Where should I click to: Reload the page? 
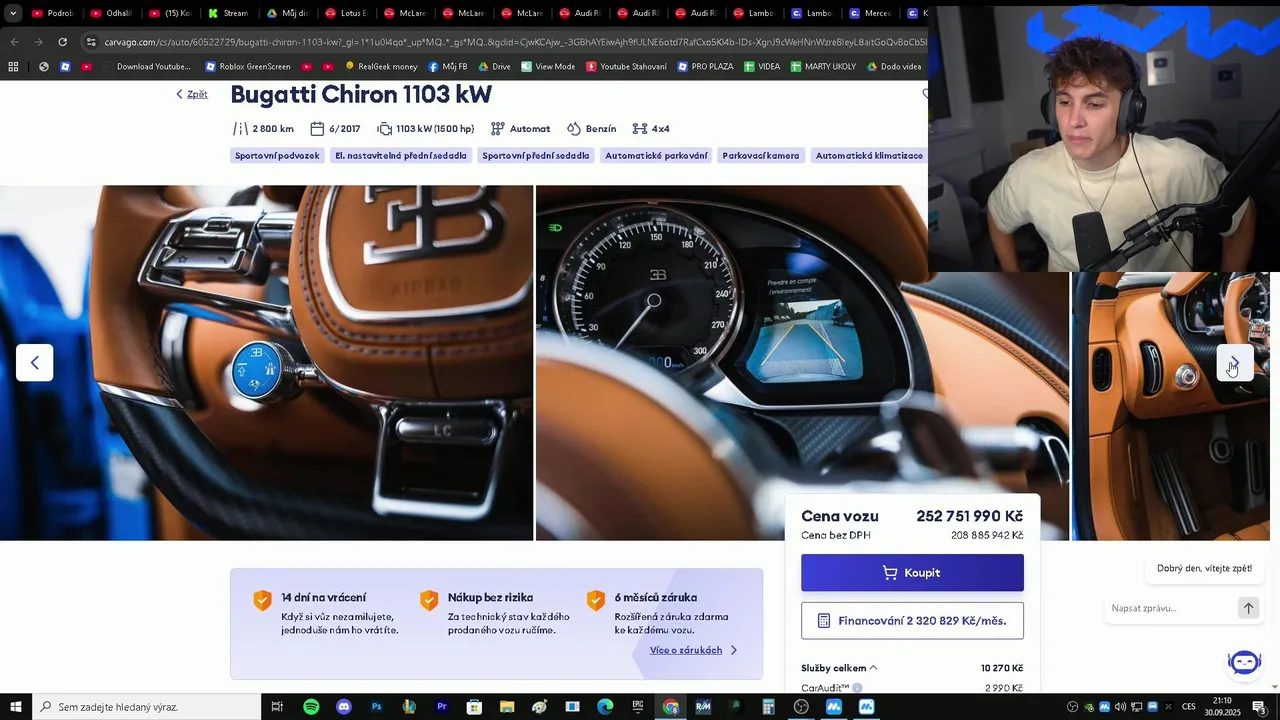point(62,42)
